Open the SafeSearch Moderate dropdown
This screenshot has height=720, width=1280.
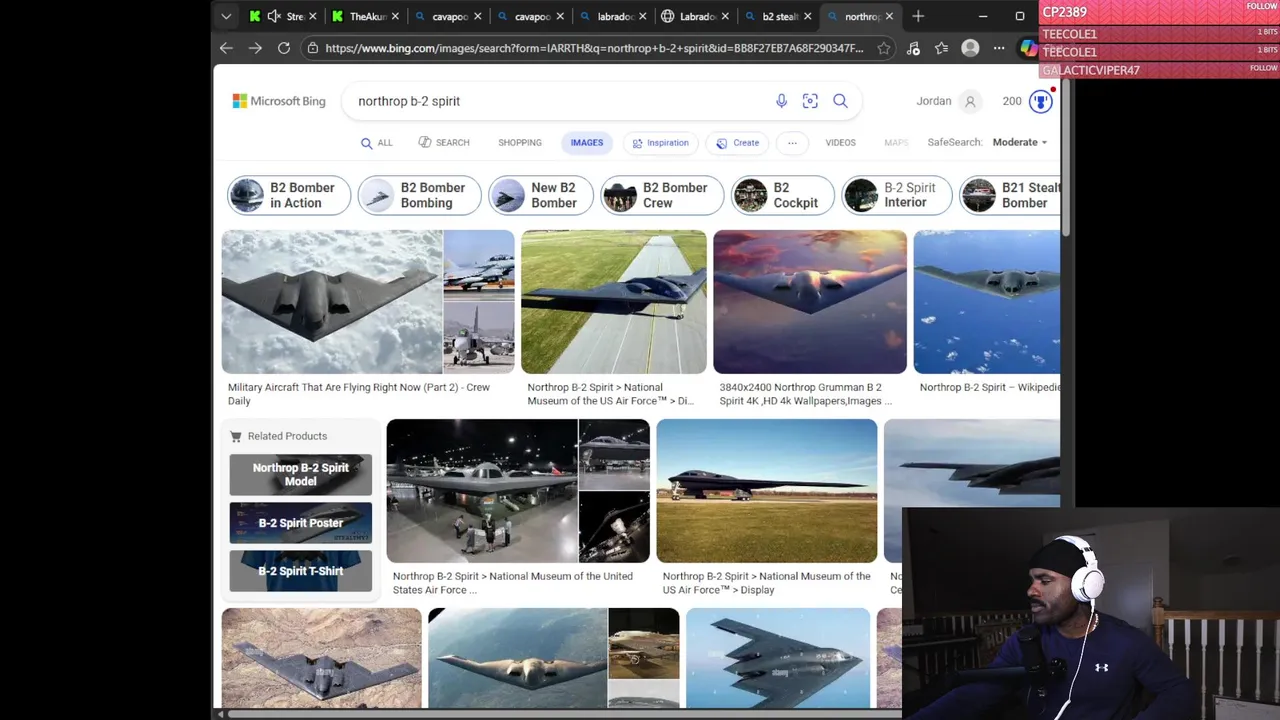click(1020, 142)
